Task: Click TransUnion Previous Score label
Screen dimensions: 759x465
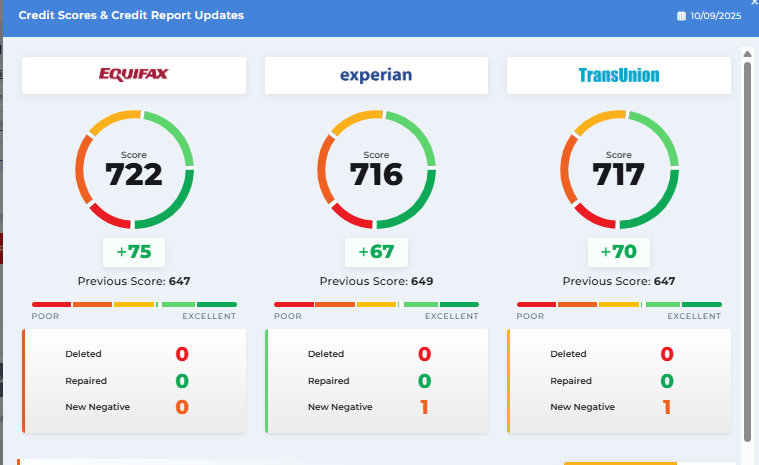Action: (619, 281)
